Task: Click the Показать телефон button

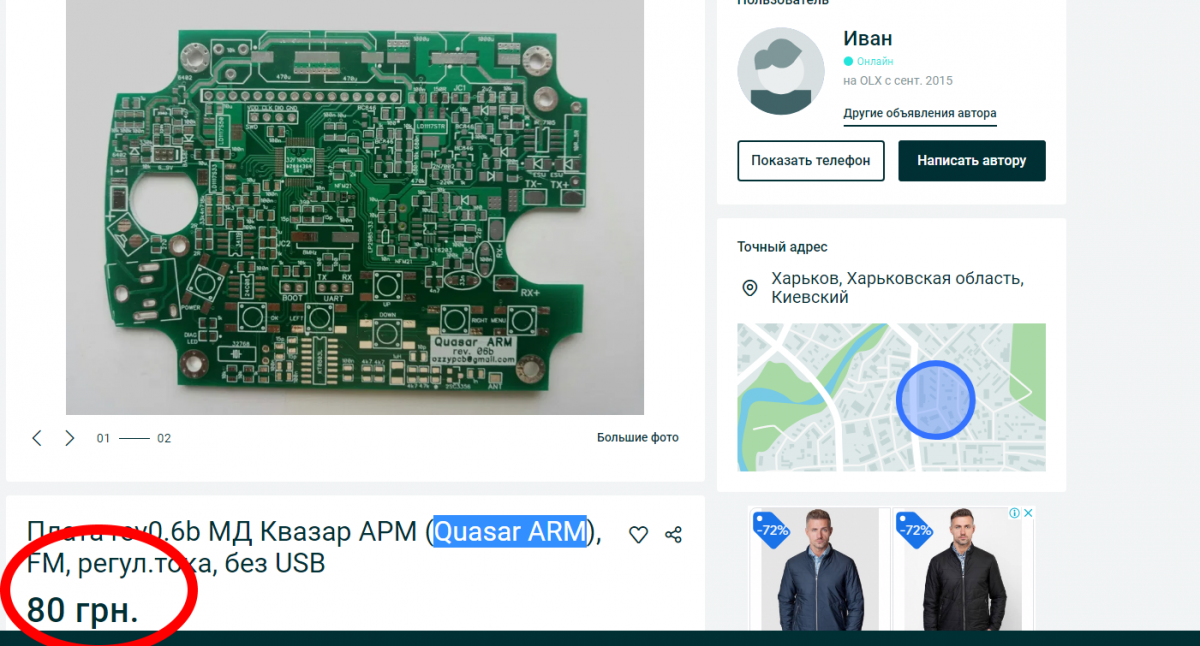Action: [811, 161]
